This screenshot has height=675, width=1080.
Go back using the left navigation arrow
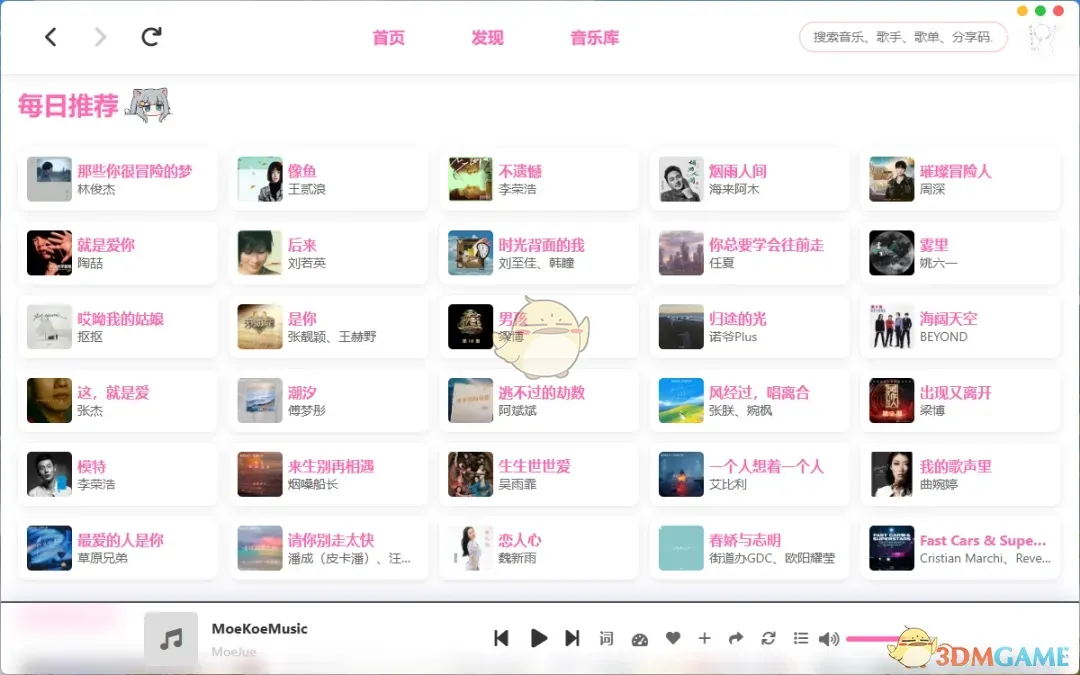(x=51, y=36)
